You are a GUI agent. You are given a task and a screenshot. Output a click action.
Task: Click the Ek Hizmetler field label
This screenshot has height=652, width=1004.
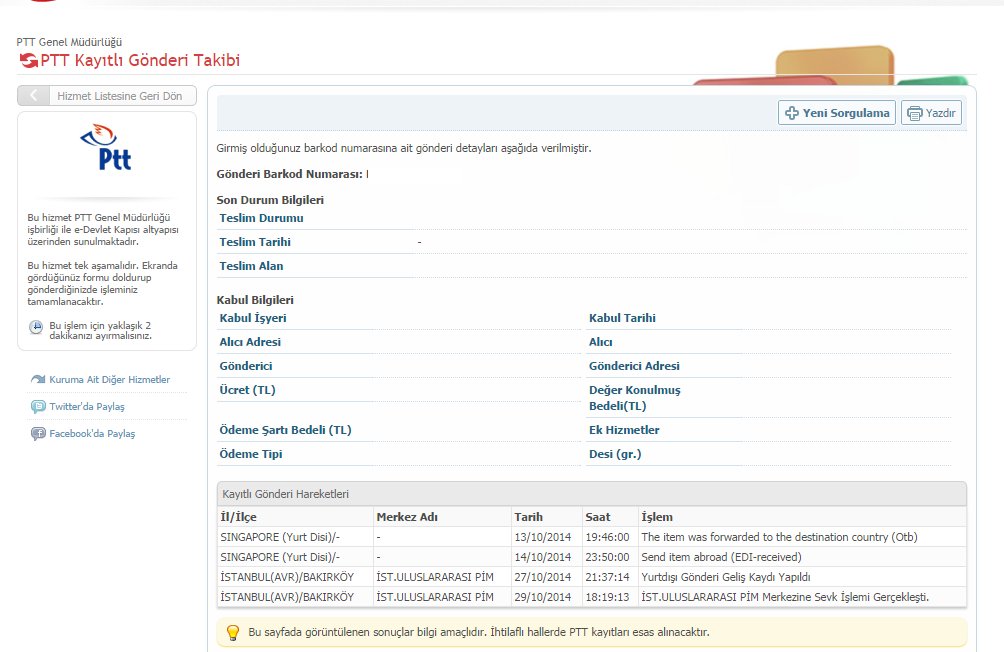(624, 430)
